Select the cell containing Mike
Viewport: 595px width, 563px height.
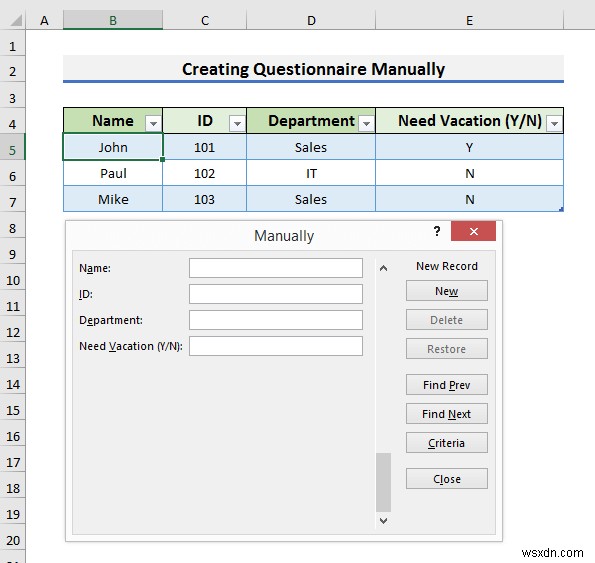coord(113,199)
